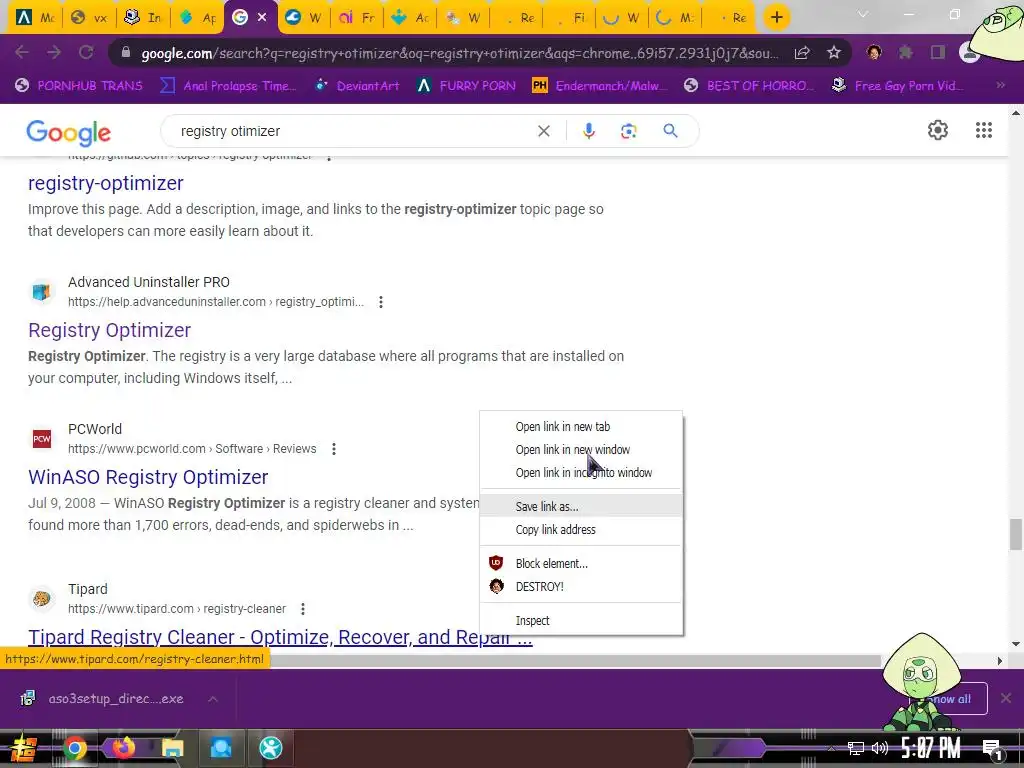Image resolution: width=1024 pixels, height=768 pixels.
Task: Click into the Google search field
Action: pyautogui.click(x=353, y=131)
